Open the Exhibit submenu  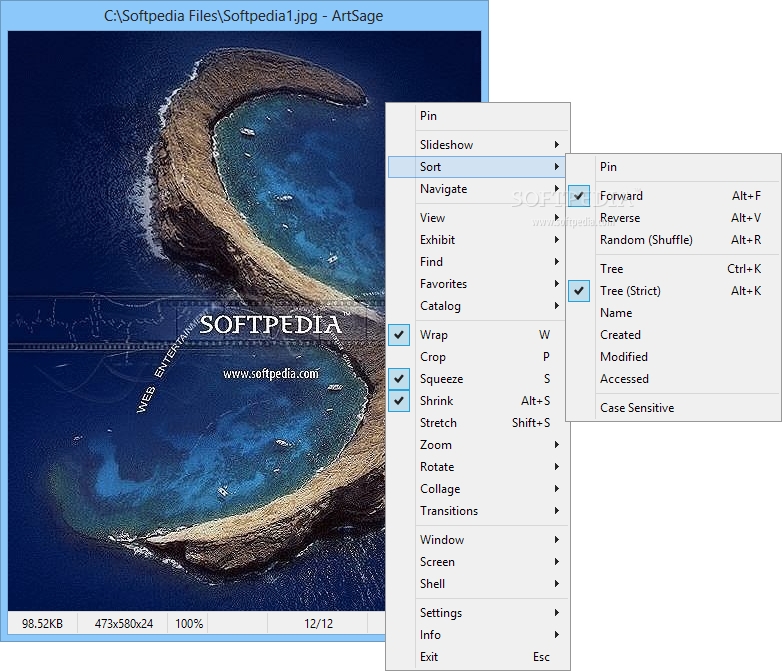pyautogui.click(x=478, y=240)
